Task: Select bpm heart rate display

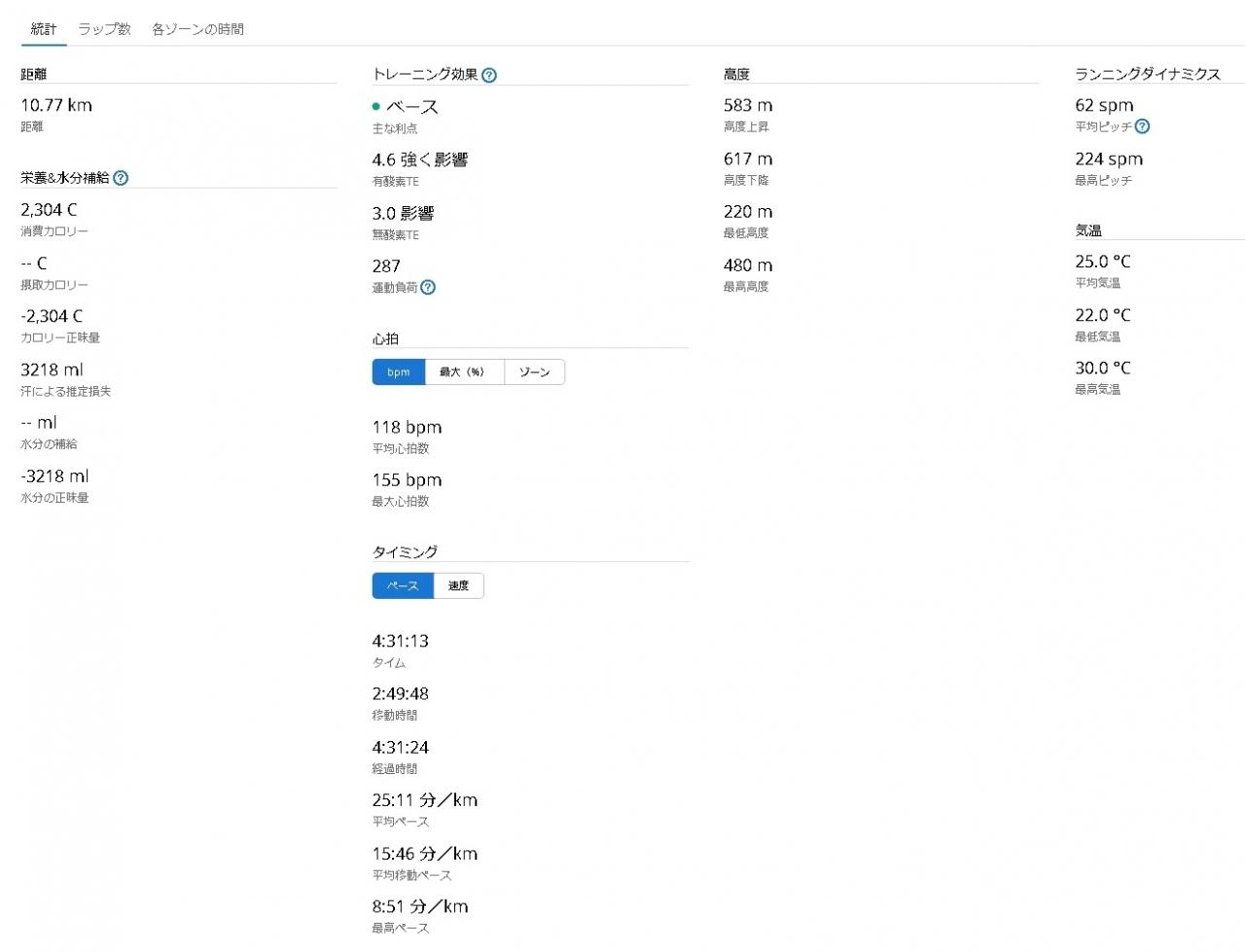Action: point(399,372)
